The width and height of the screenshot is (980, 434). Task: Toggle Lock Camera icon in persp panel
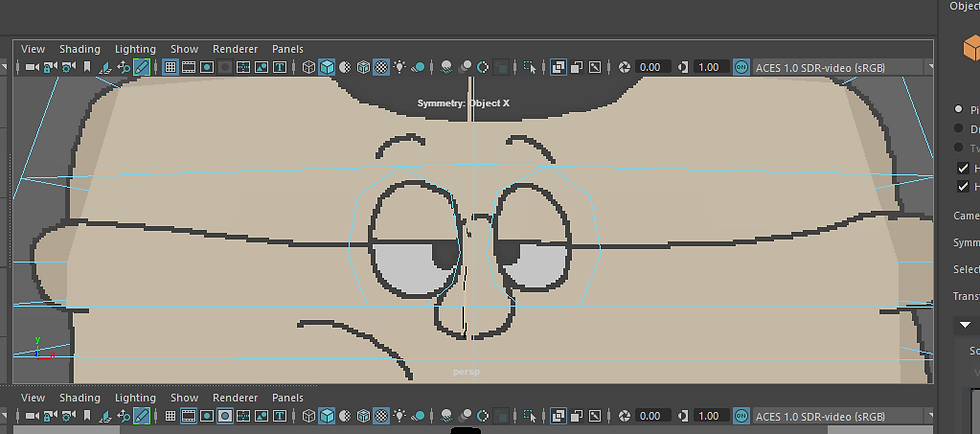pyautogui.click(x=50, y=67)
